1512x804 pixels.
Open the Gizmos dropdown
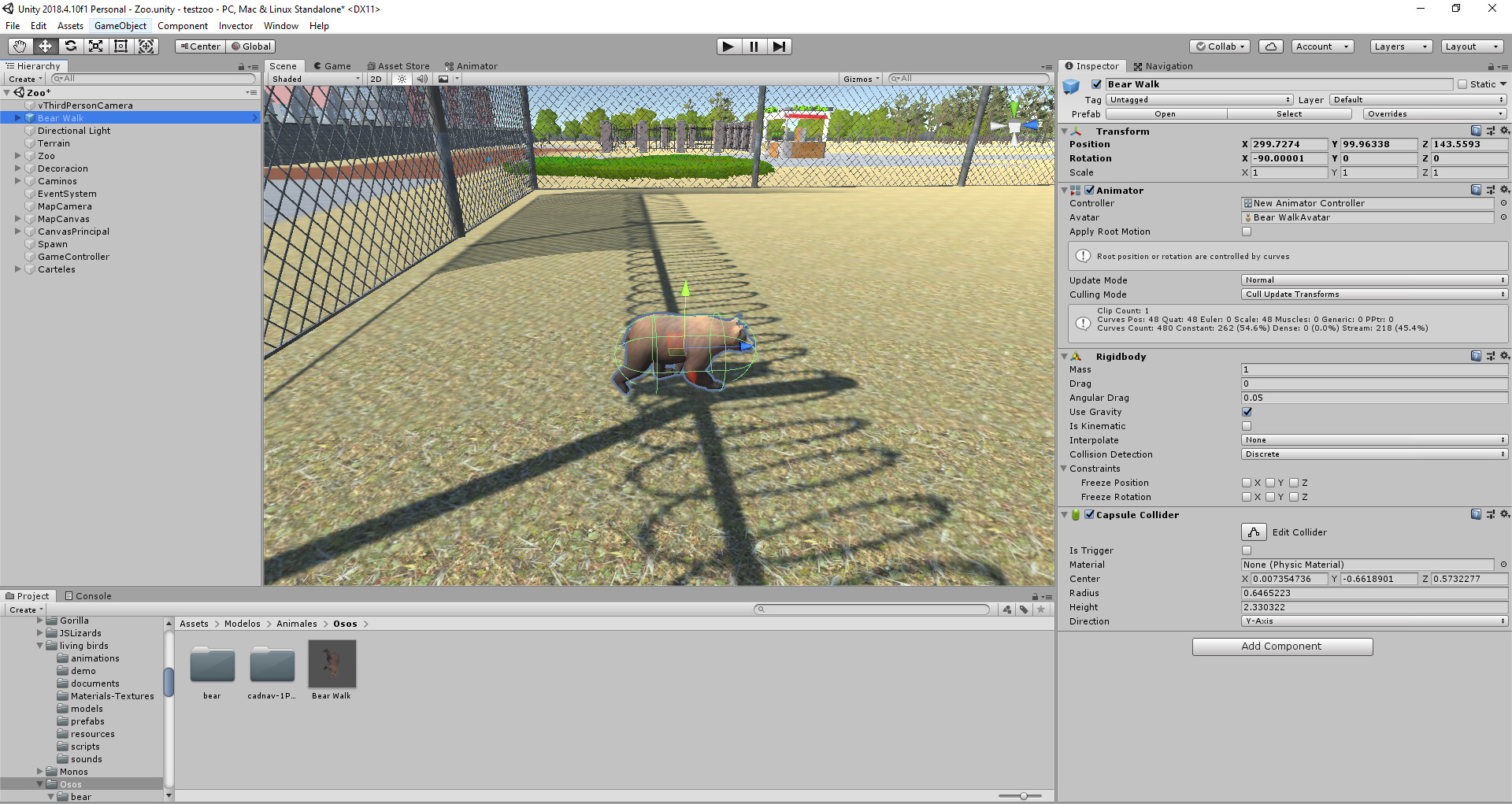pos(861,79)
